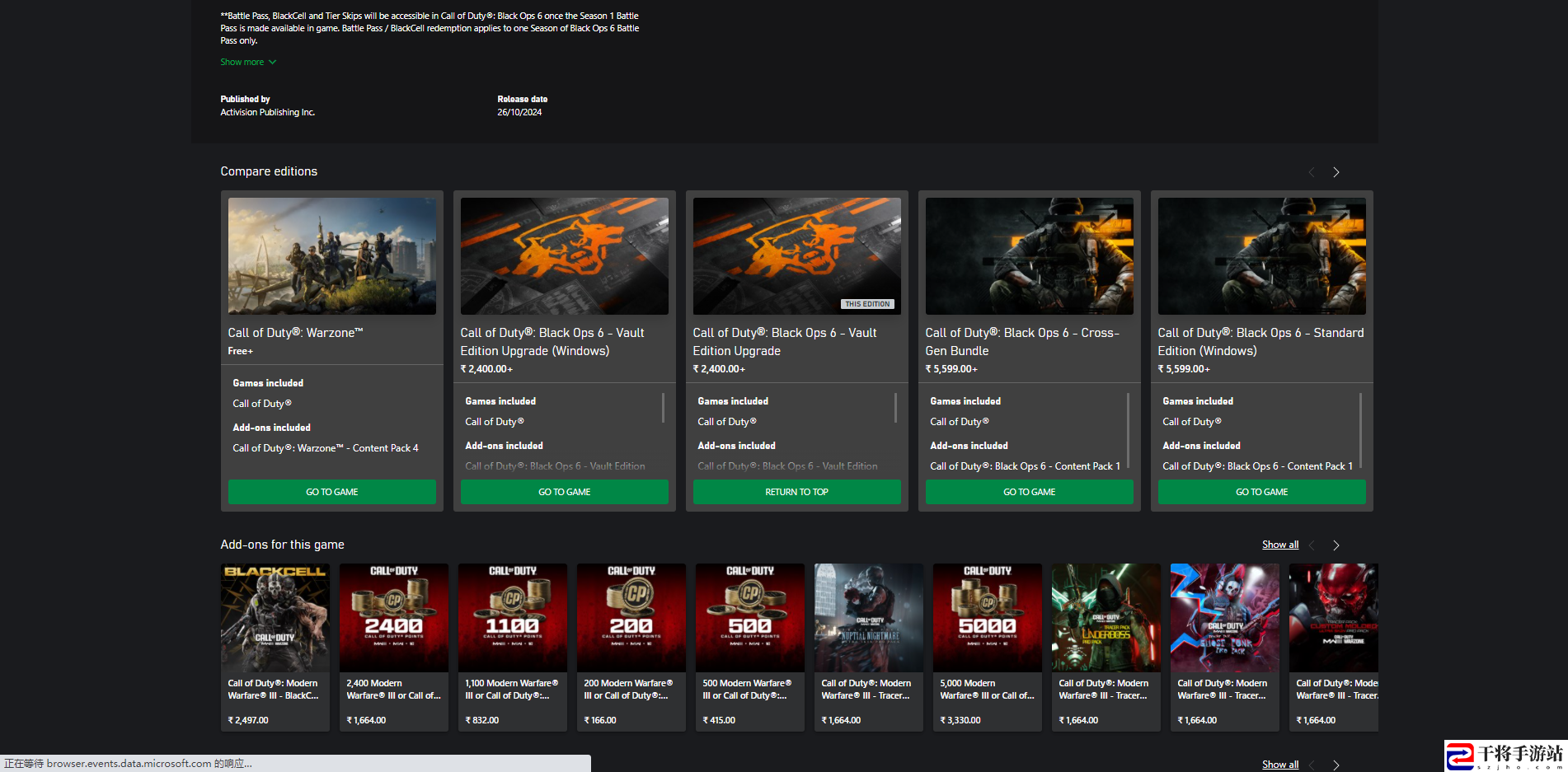Select Call of Duty: Warzone title
Image resolution: width=1568 pixels, height=772 pixels.
tap(295, 333)
